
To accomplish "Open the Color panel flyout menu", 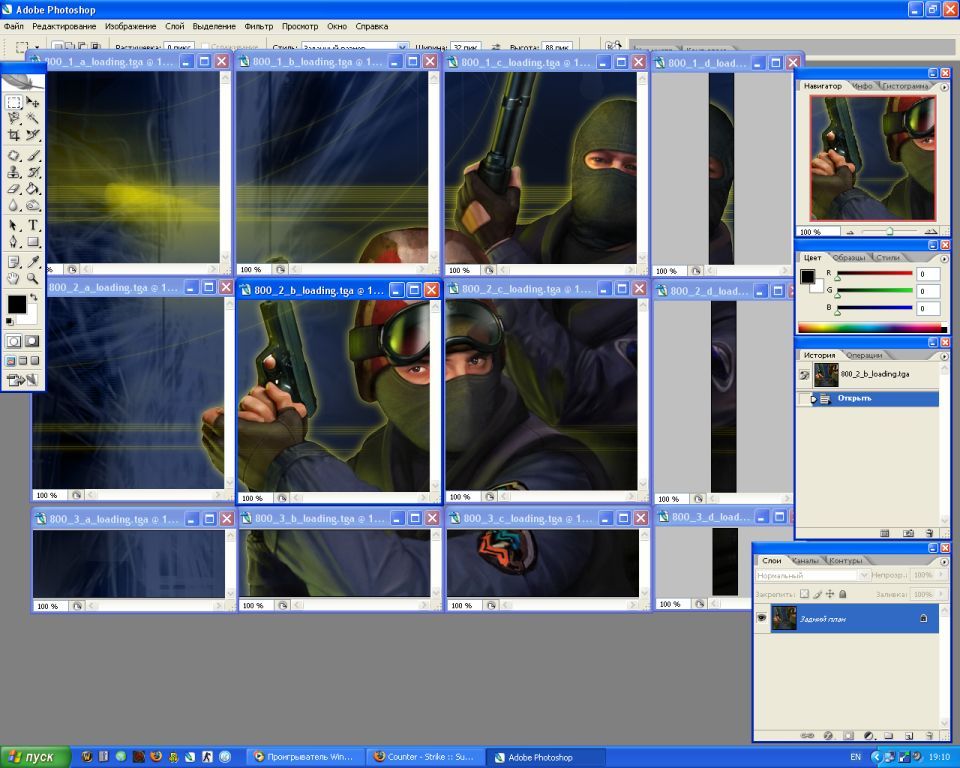I will click(944, 258).
